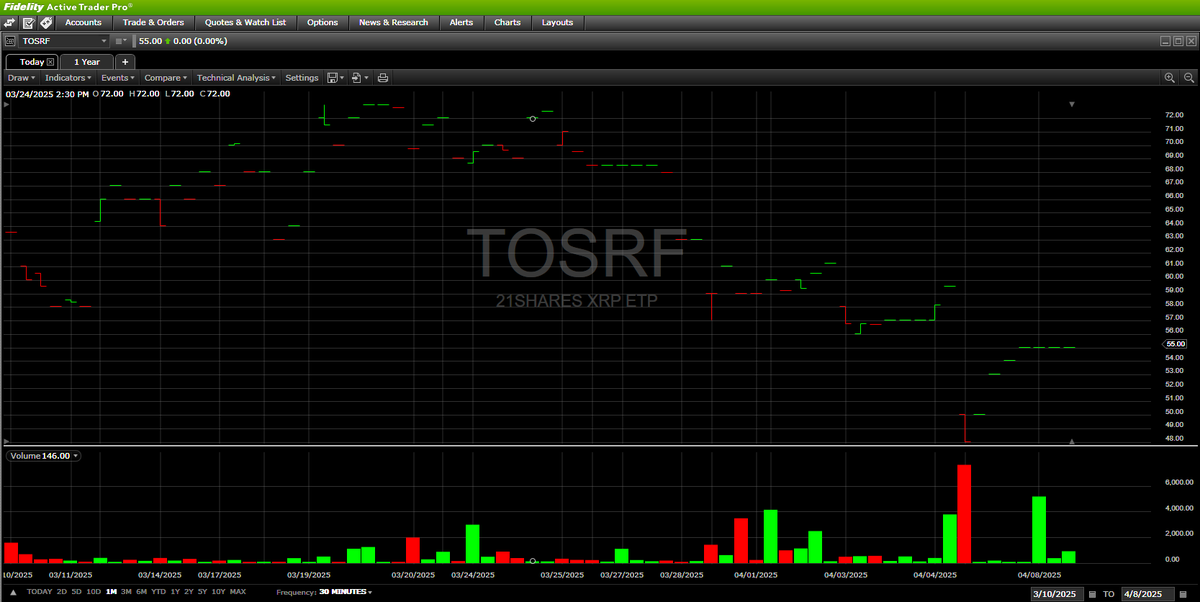Expand the Compare dropdown

tap(165, 77)
